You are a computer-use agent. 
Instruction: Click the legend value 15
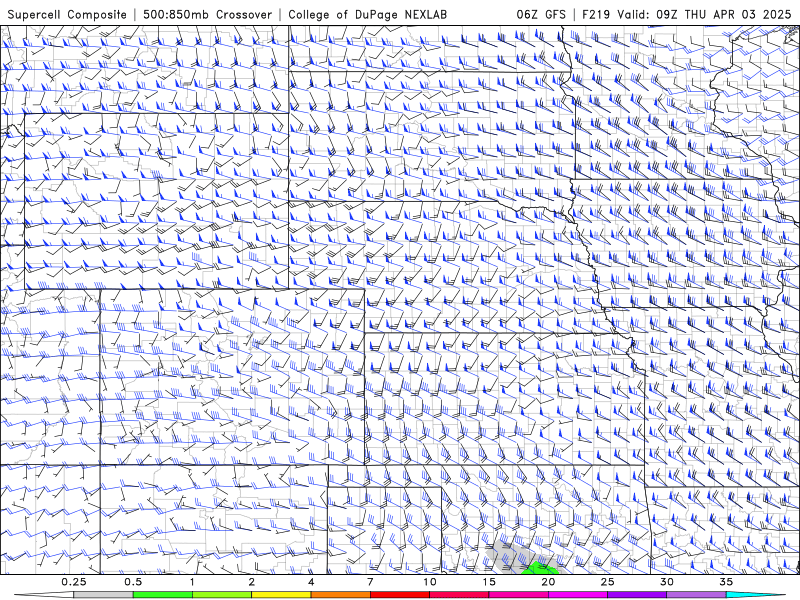click(489, 582)
